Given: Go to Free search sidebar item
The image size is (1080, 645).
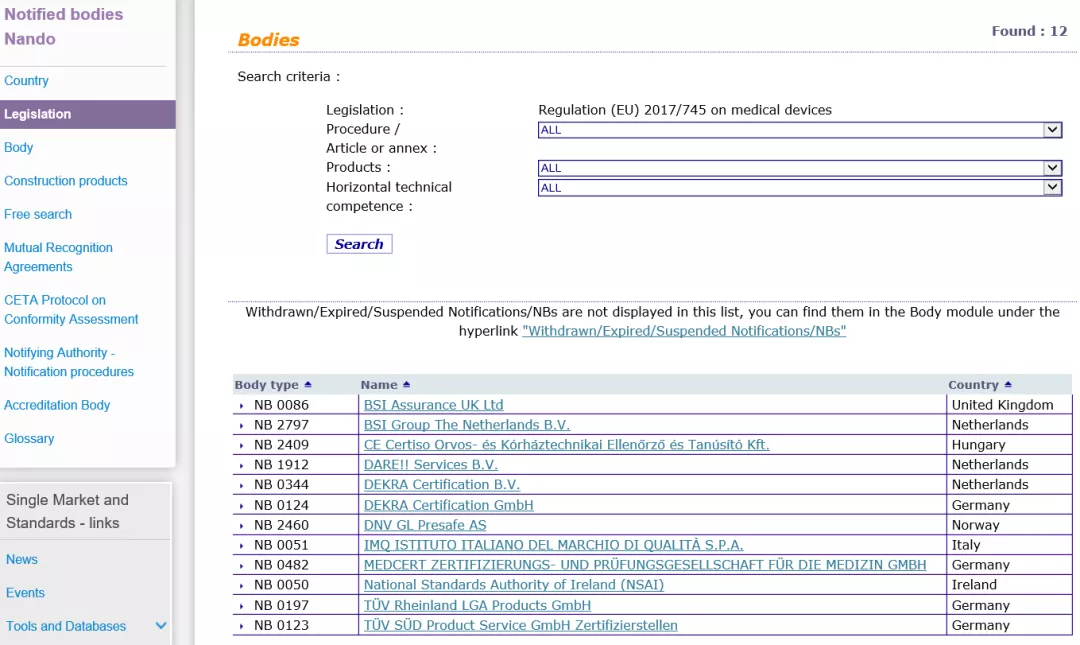Looking at the screenshot, I should (x=38, y=214).
